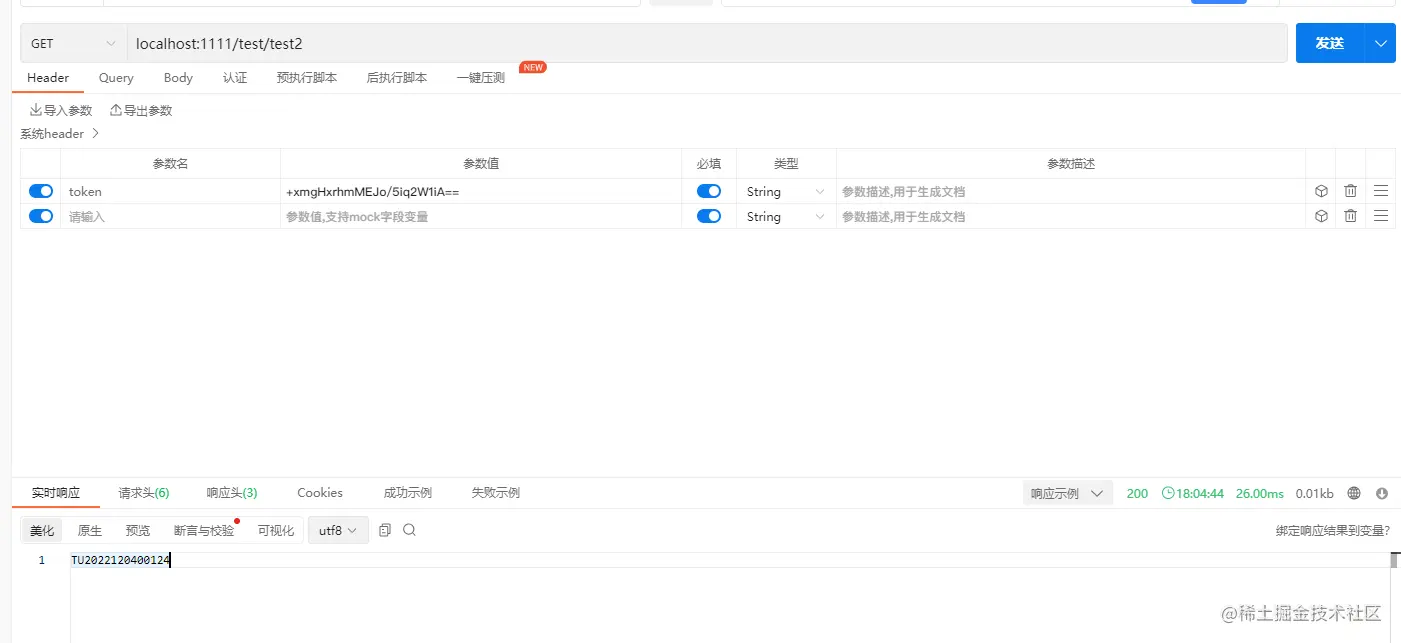This screenshot has width=1401, height=643.
Task: Open the utf8 encoding dropdown
Action: click(x=338, y=530)
